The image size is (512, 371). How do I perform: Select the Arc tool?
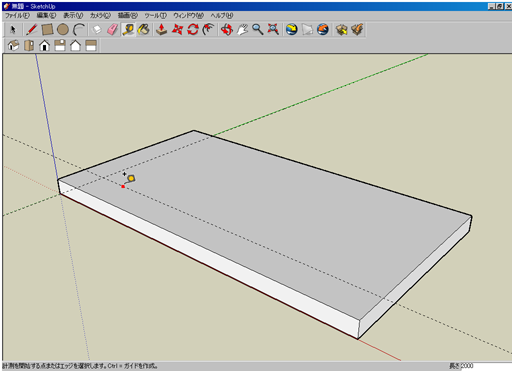click(79, 30)
